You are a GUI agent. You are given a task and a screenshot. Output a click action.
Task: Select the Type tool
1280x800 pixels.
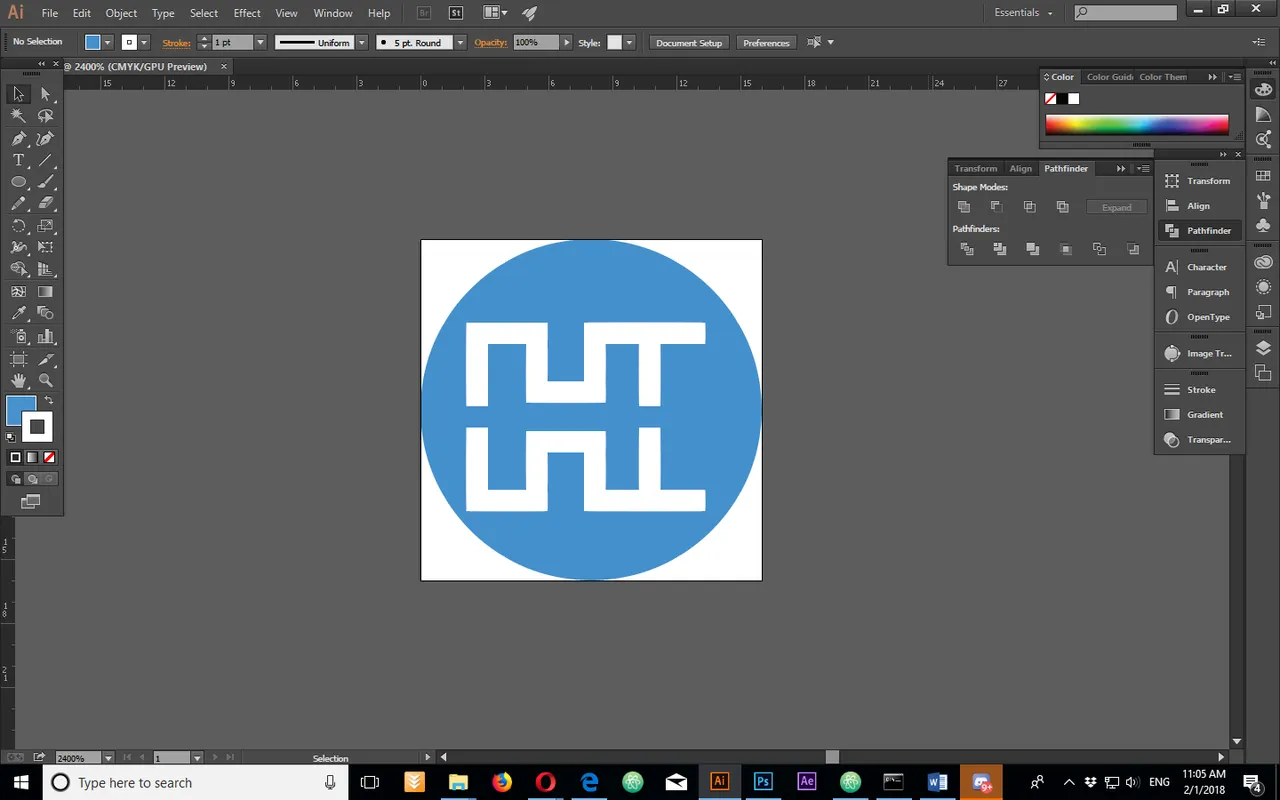[18, 160]
